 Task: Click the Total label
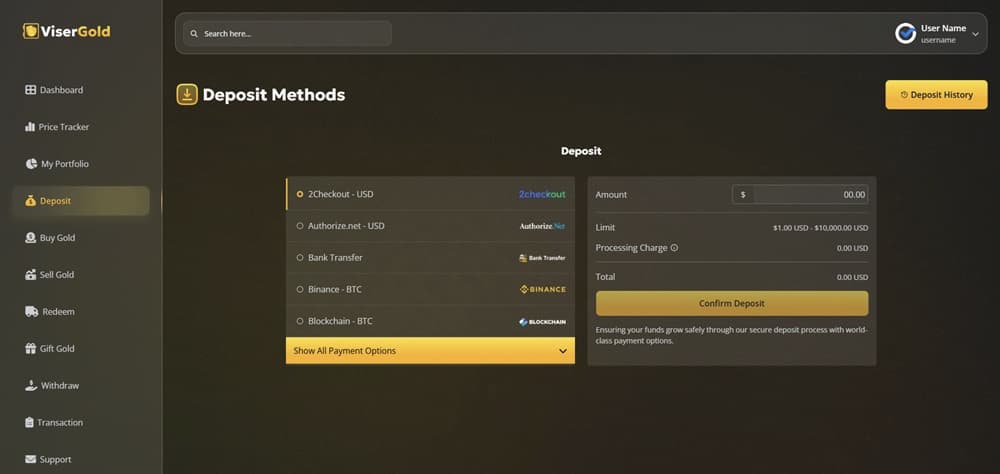tap(605, 277)
